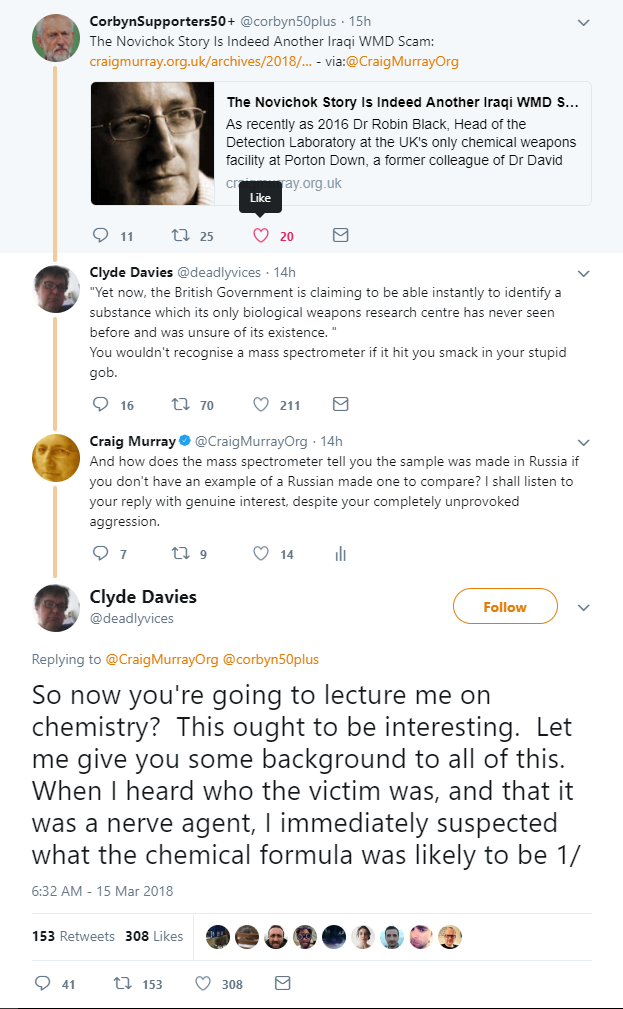Screen dimensions: 623x1009
Task: View the 153 Retweets list
Action: coord(73,936)
